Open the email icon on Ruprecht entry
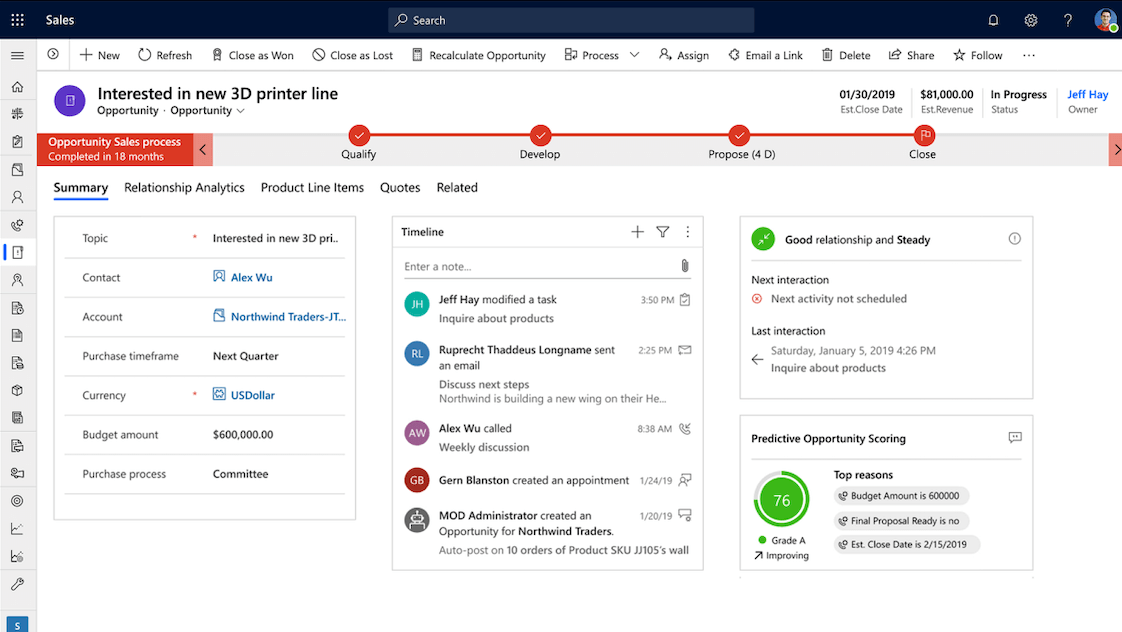 click(685, 350)
